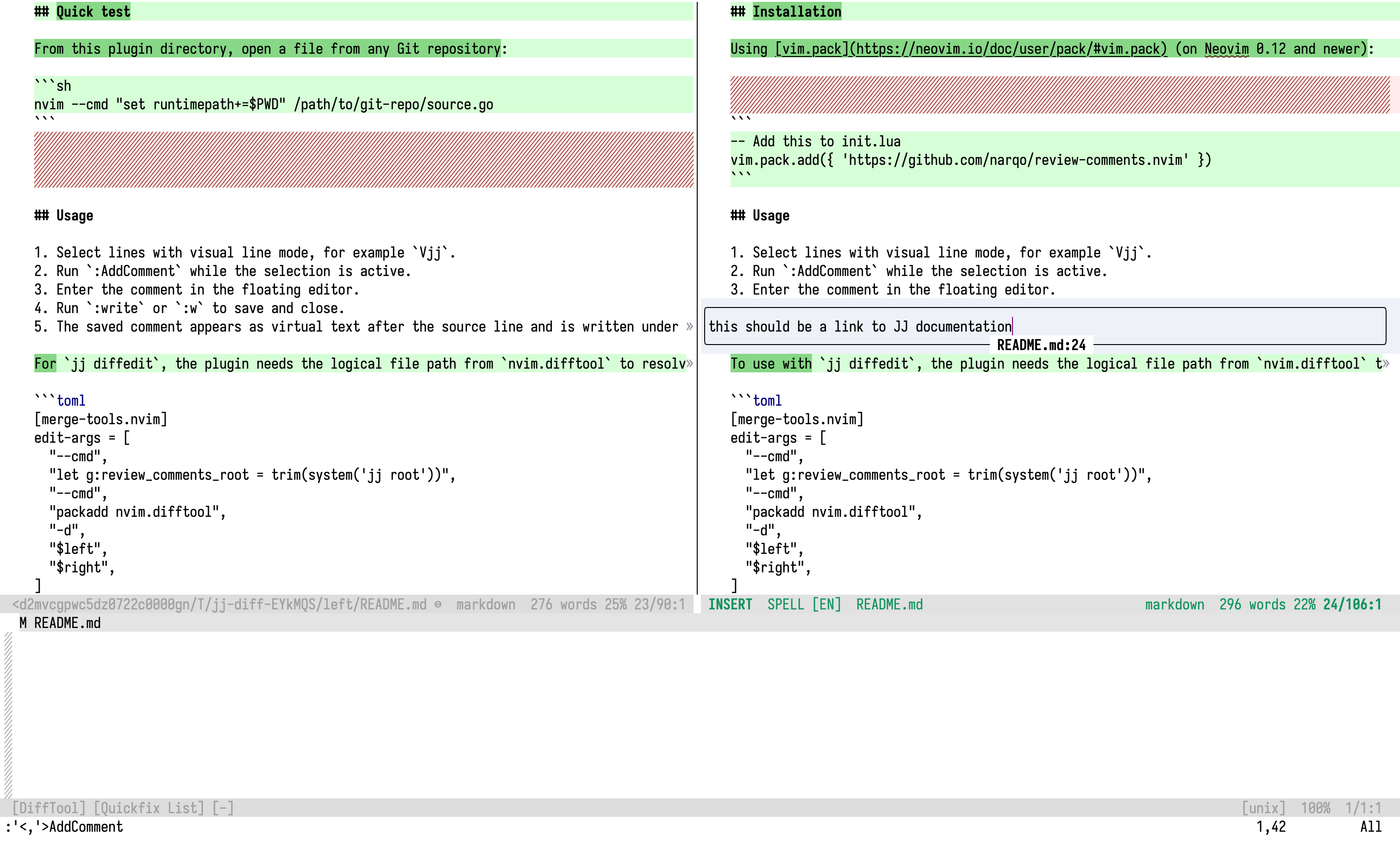Click step 3 'Enter the comment' in right pane

893,289
